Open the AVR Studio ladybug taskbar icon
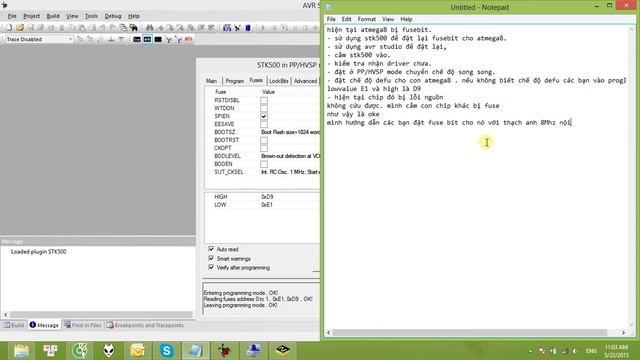Viewport: 640px width, 360px height. 224,351
